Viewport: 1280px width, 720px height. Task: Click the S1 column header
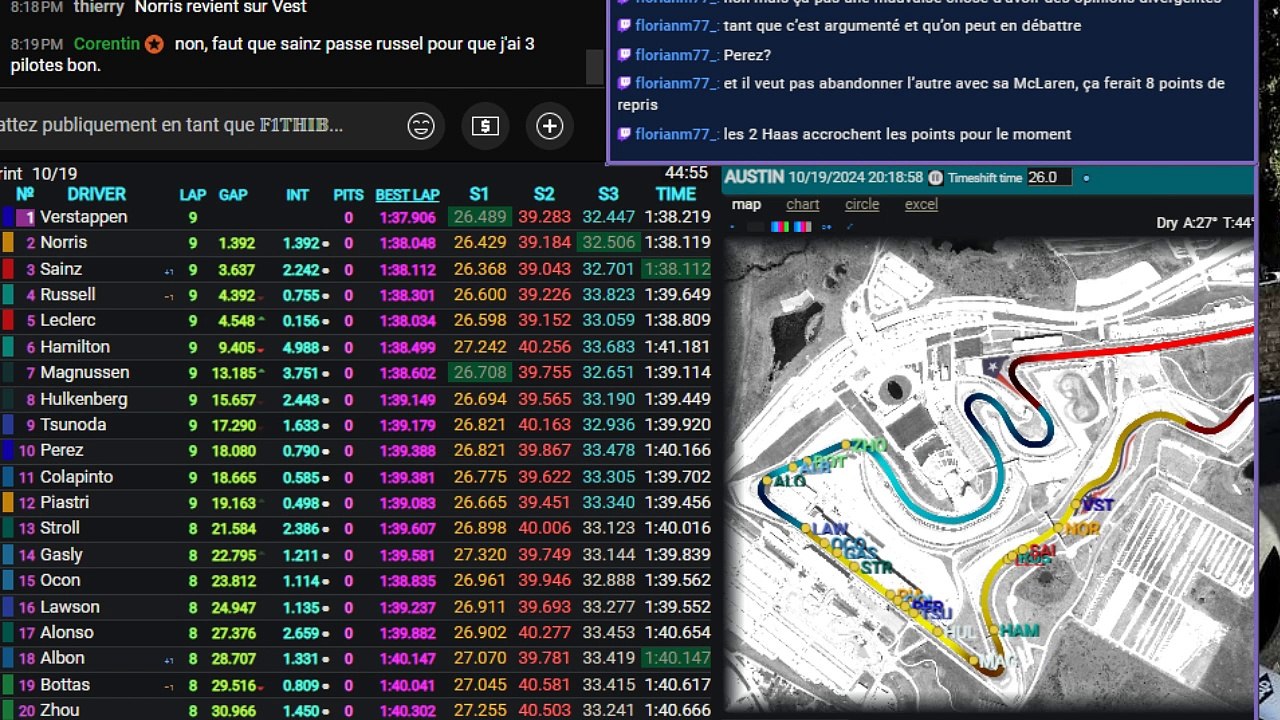coord(479,194)
